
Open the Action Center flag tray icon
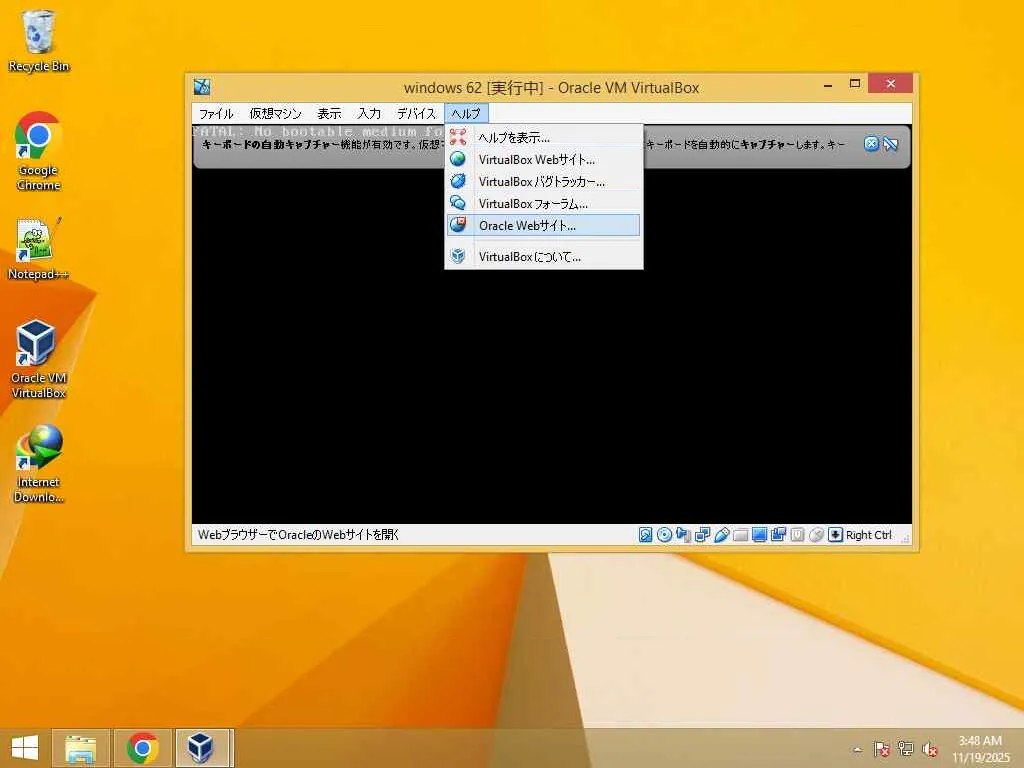pos(881,749)
